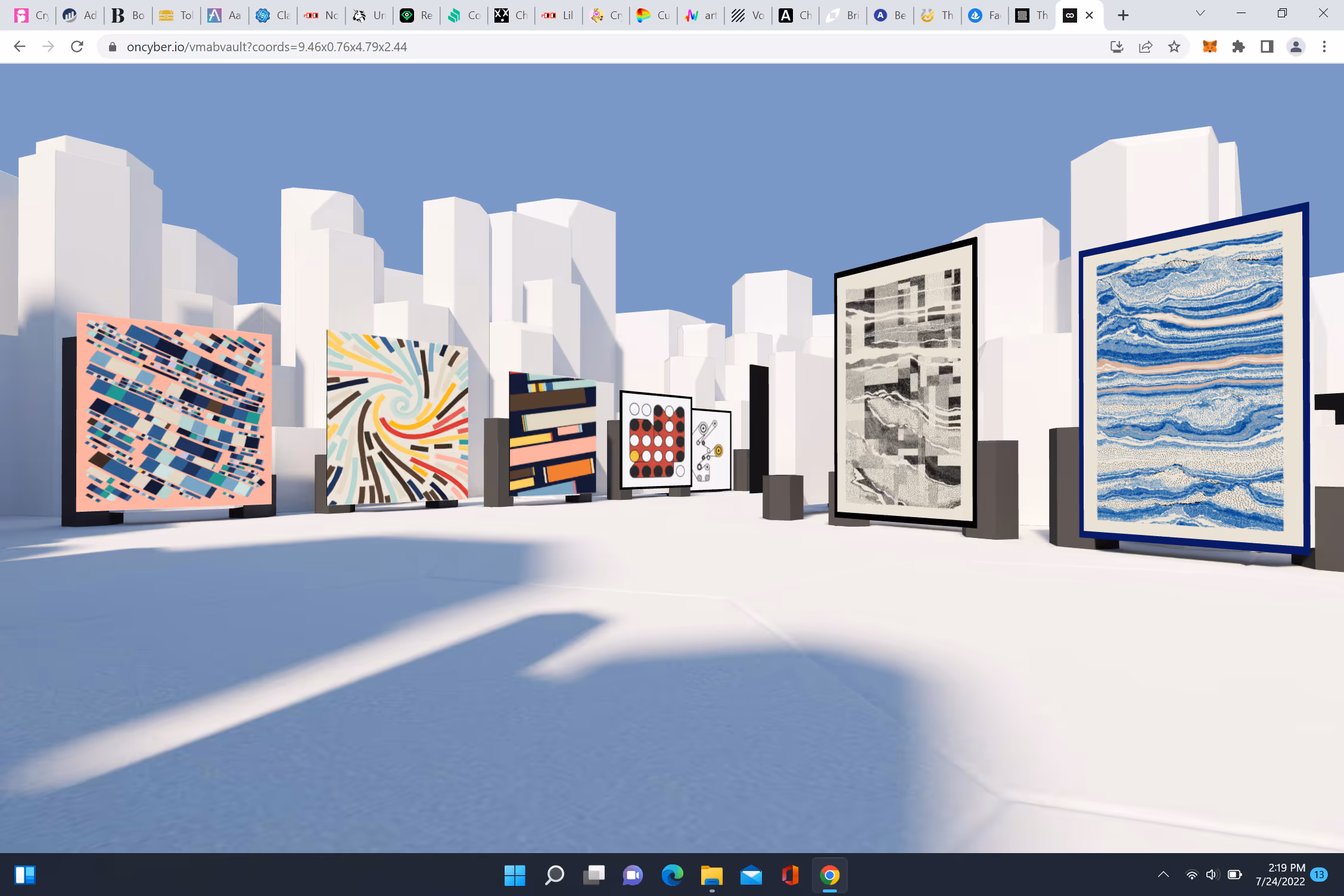Click the MetaMask fox extension icon
Viewport: 1344px width, 896px height.
[1209, 46]
